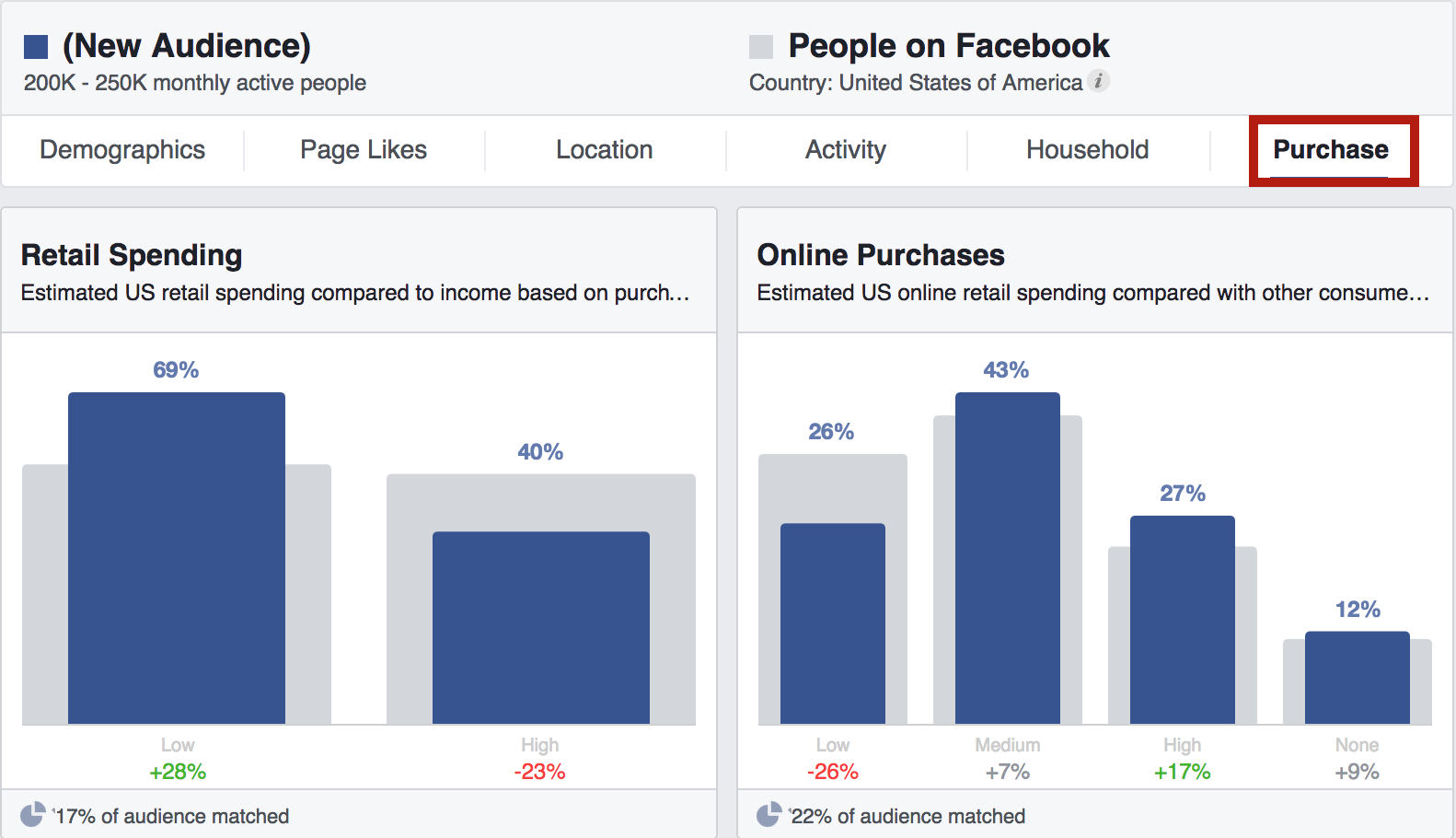Click the Purchase tab highlighted in red
Viewport: 1456px width, 838px height.
coord(1332,149)
